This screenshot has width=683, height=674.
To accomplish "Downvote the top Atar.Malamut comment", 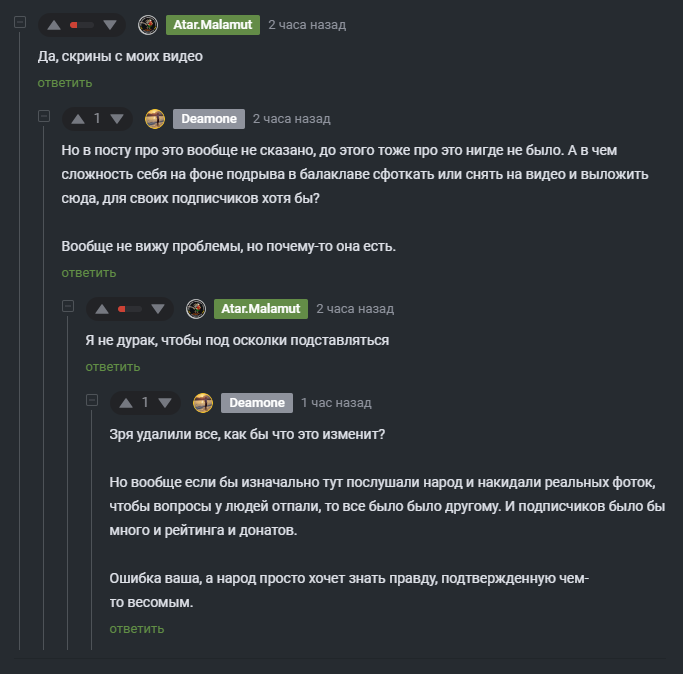I will 109,24.
